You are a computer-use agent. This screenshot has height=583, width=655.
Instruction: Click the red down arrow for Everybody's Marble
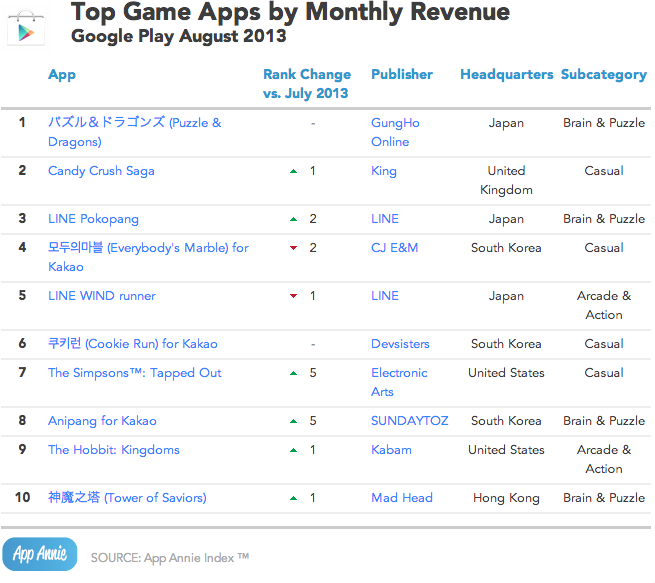(294, 248)
